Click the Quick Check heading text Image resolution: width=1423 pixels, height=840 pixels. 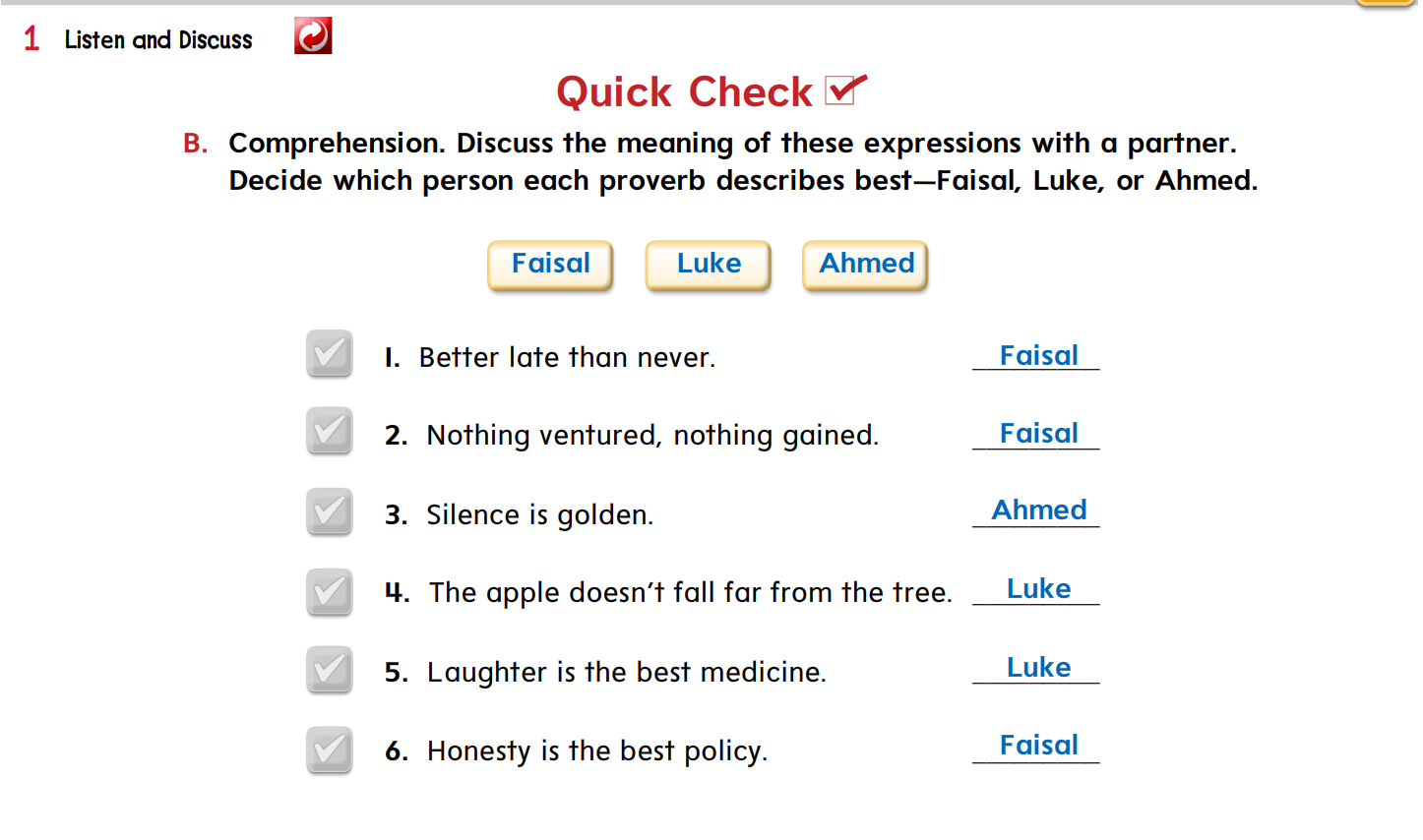click(x=684, y=91)
